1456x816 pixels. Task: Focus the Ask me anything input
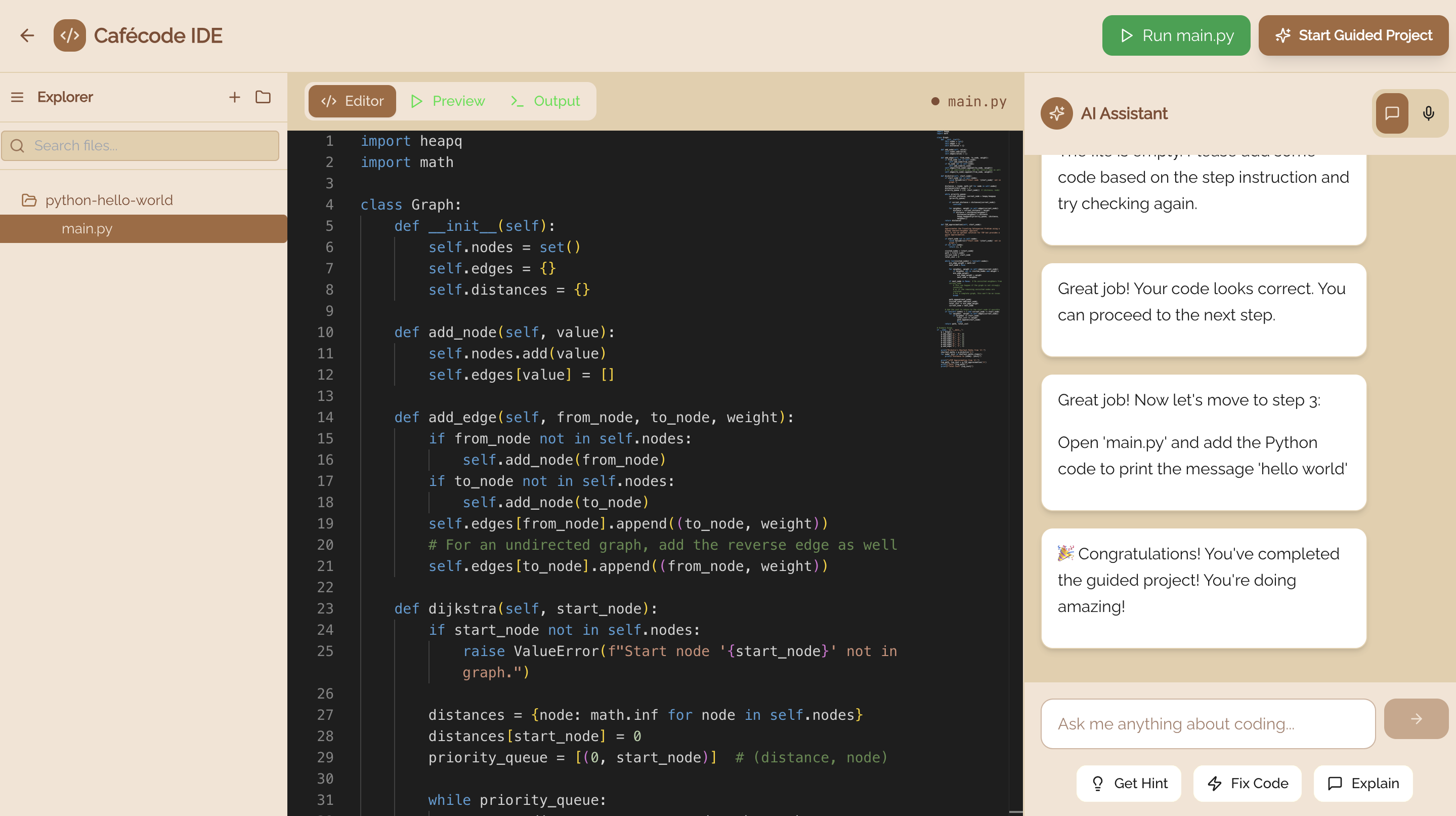pos(1208,724)
